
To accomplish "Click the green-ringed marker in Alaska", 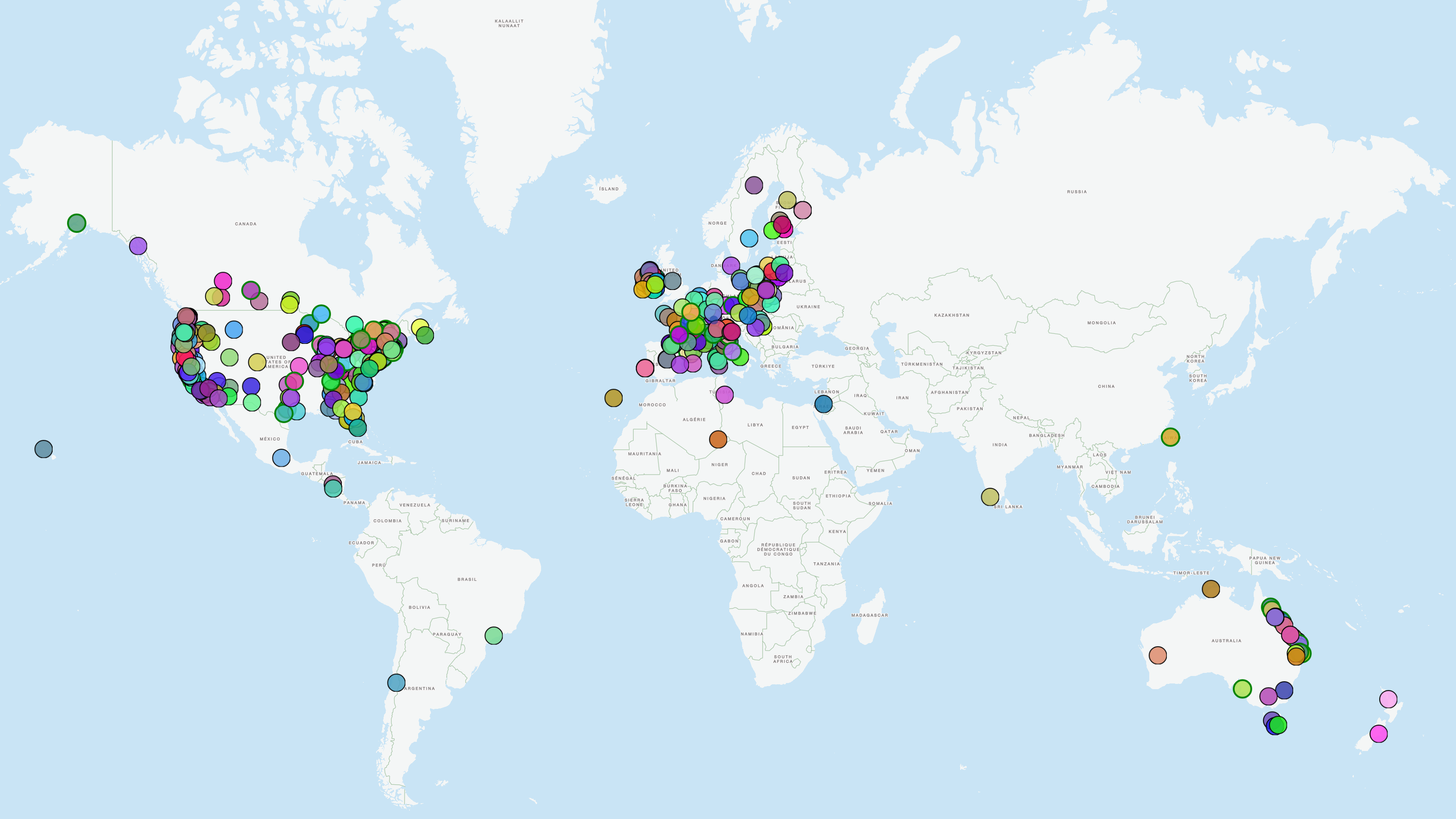I will point(77,223).
